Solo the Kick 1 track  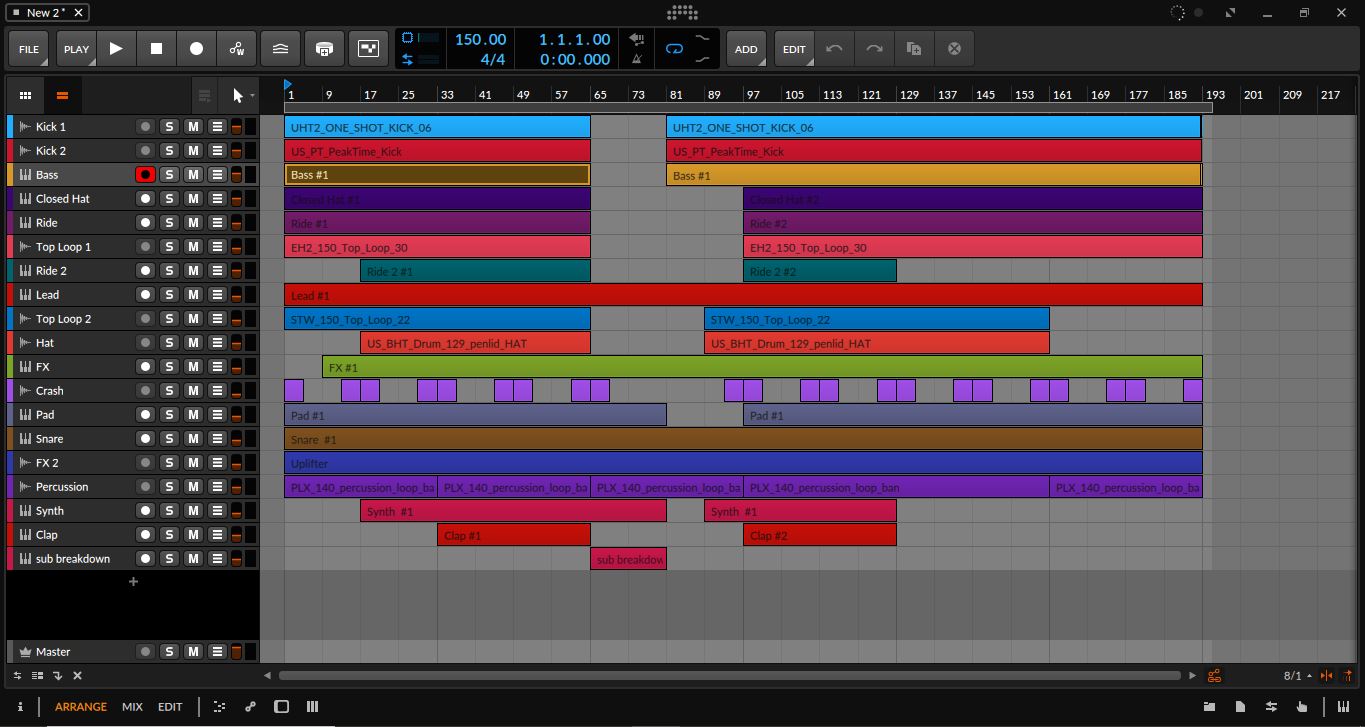click(169, 127)
